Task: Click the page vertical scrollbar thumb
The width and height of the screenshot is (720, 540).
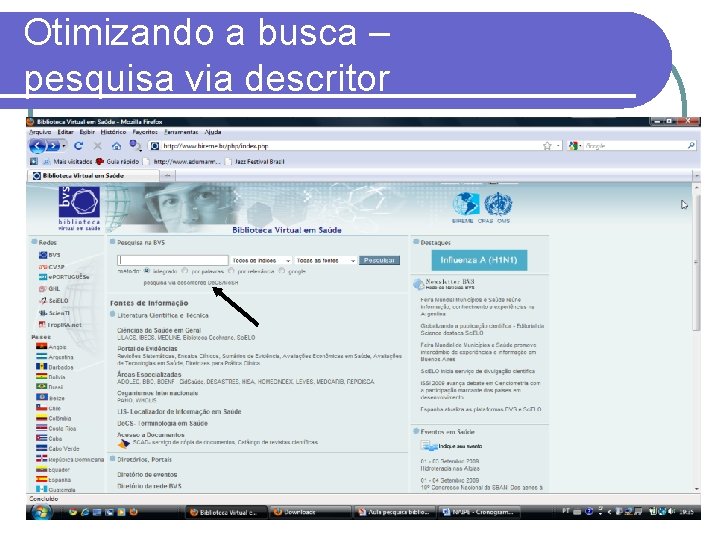Action: point(697,262)
